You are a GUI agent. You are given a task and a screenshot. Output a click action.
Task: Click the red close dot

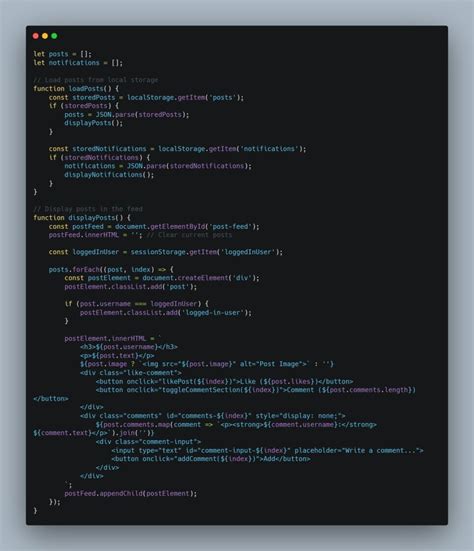pos(35,36)
